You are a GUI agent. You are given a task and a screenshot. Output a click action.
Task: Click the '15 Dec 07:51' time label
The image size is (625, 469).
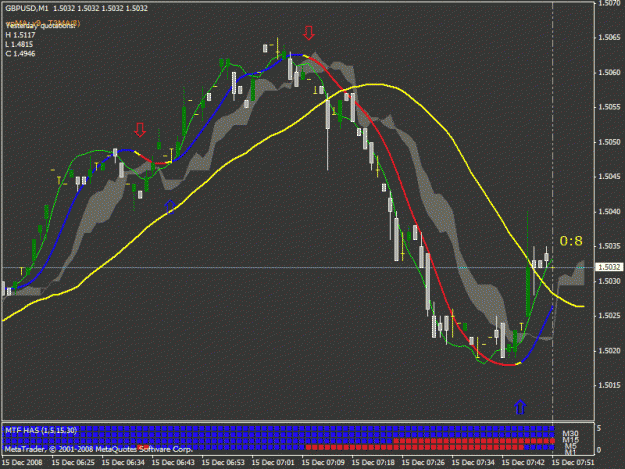click(x=573, y=463)
